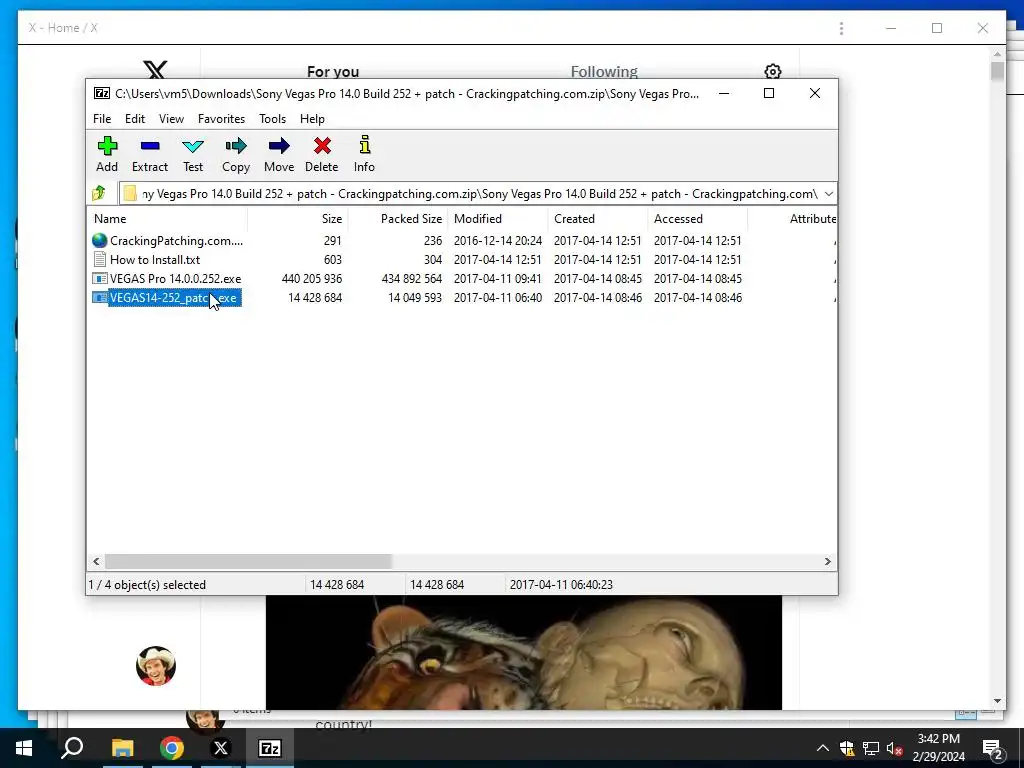Select the CrackingPatching.com globe file icon
Image resolution: width=1024 pixels, height=768 pixels.
point(99,241)
